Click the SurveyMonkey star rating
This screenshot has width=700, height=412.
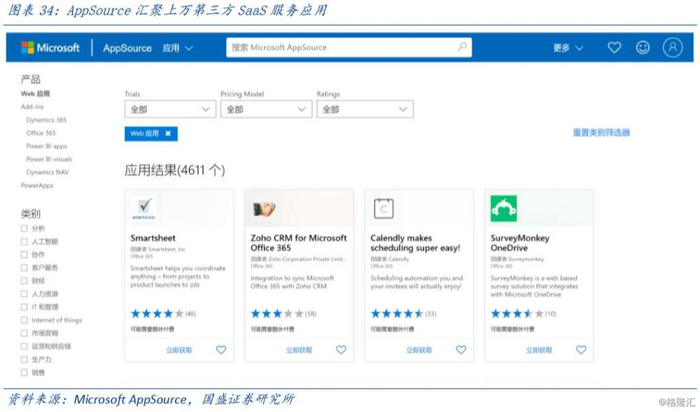[x=517, y=314]
